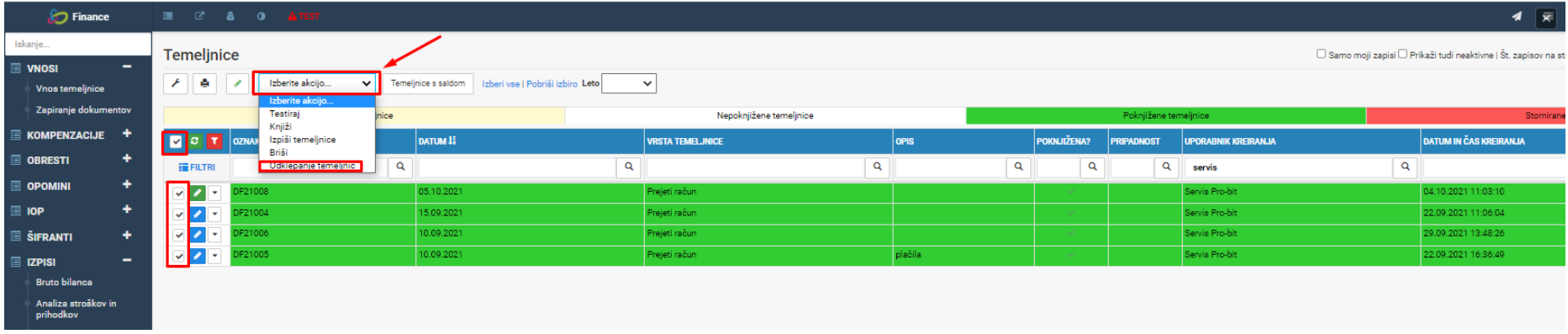The image size is (1568, 334).
Task: Expand the IOP sidebar section
Action: [127, 209]
